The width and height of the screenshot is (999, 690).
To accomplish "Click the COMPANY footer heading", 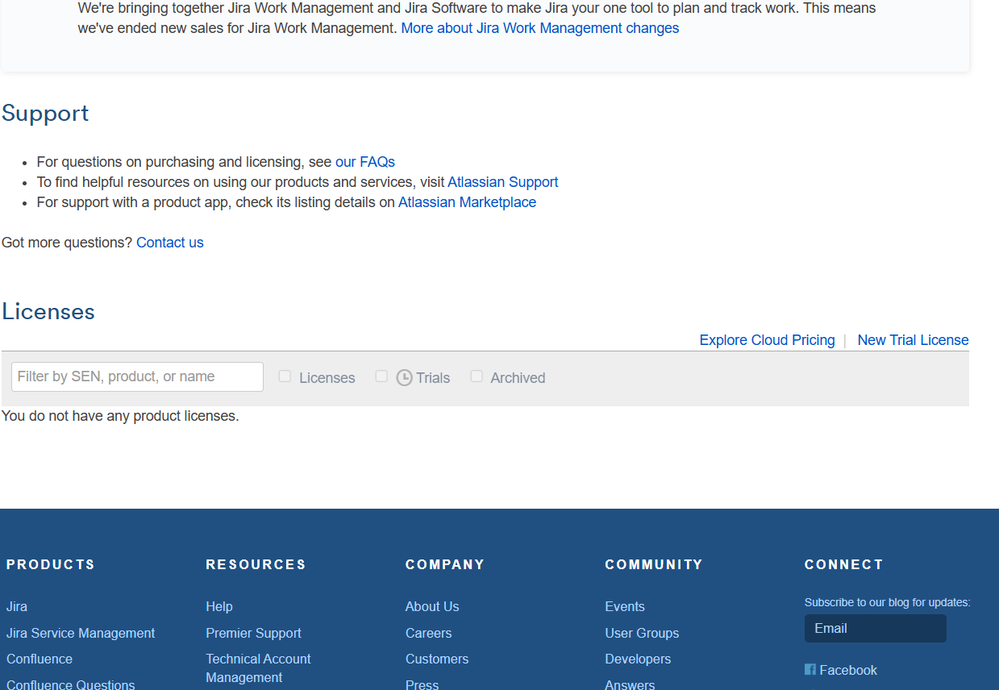I will tap(445, 564).
